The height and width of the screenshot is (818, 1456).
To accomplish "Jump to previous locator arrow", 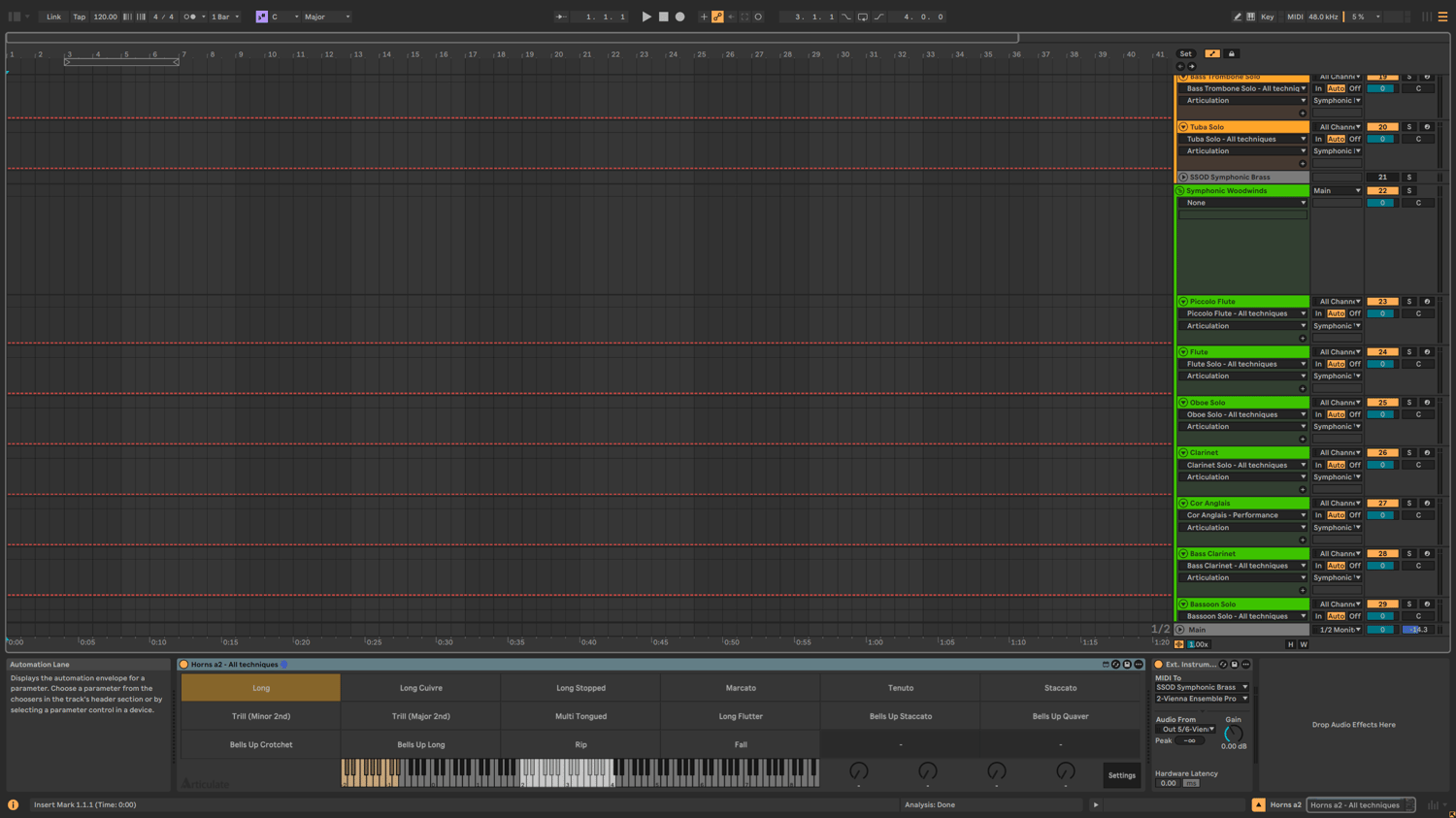I will pos(1181,66).
